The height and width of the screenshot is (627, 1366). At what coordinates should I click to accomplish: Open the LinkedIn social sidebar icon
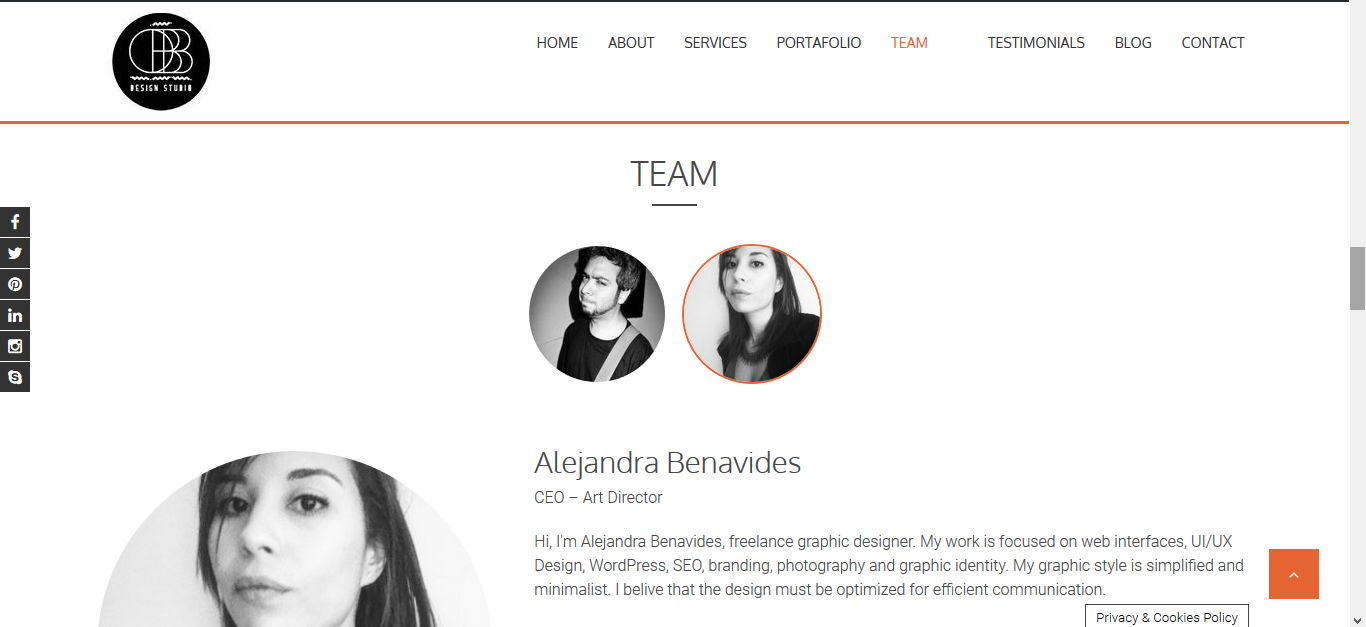click(15, 315)
